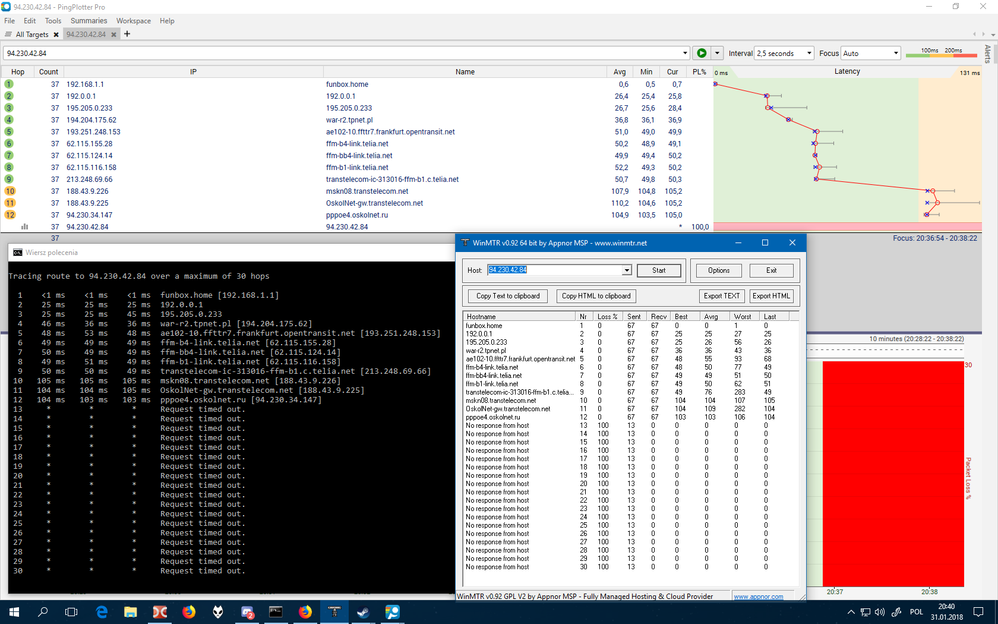Click the Windows Start button
The width and height of the screenshot is (998, 624).
point(12,611)
